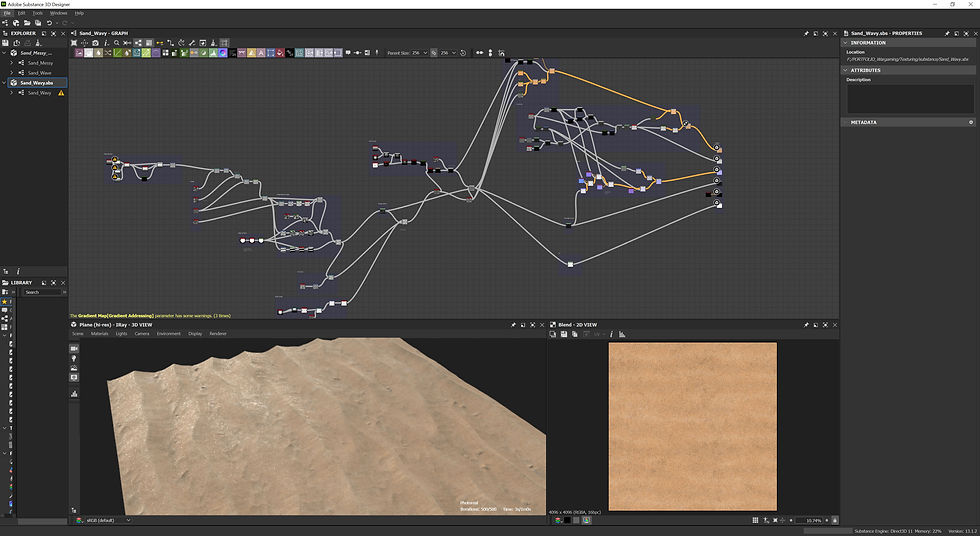Collapse the Sand_Messy package in Explorer

coord(4,53)
